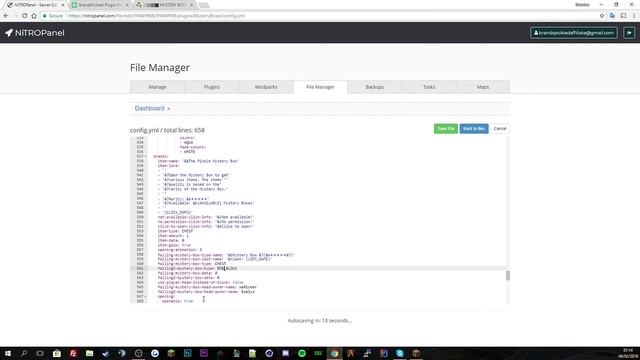Collapse the fold arrow on line 567
Image resolution: width=640 pixels, height=360 pixels.
pos(146,296)
